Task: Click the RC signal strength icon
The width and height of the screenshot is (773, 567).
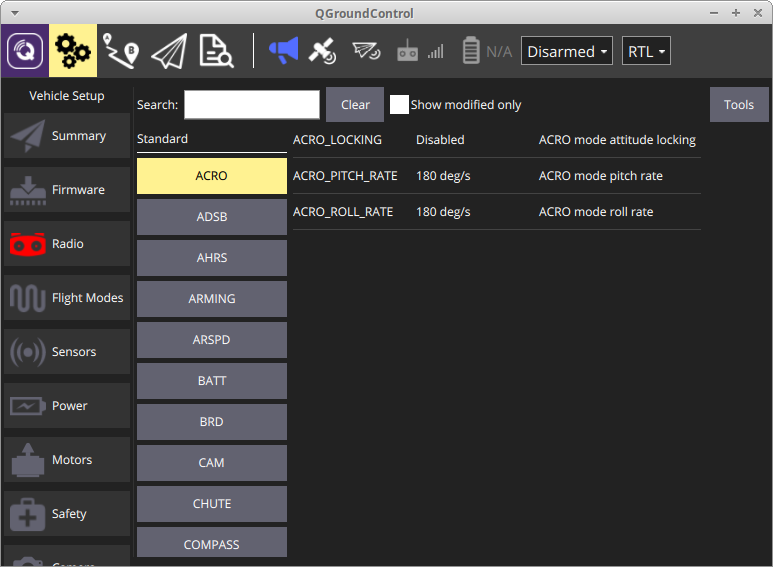Action: [419, 51]
